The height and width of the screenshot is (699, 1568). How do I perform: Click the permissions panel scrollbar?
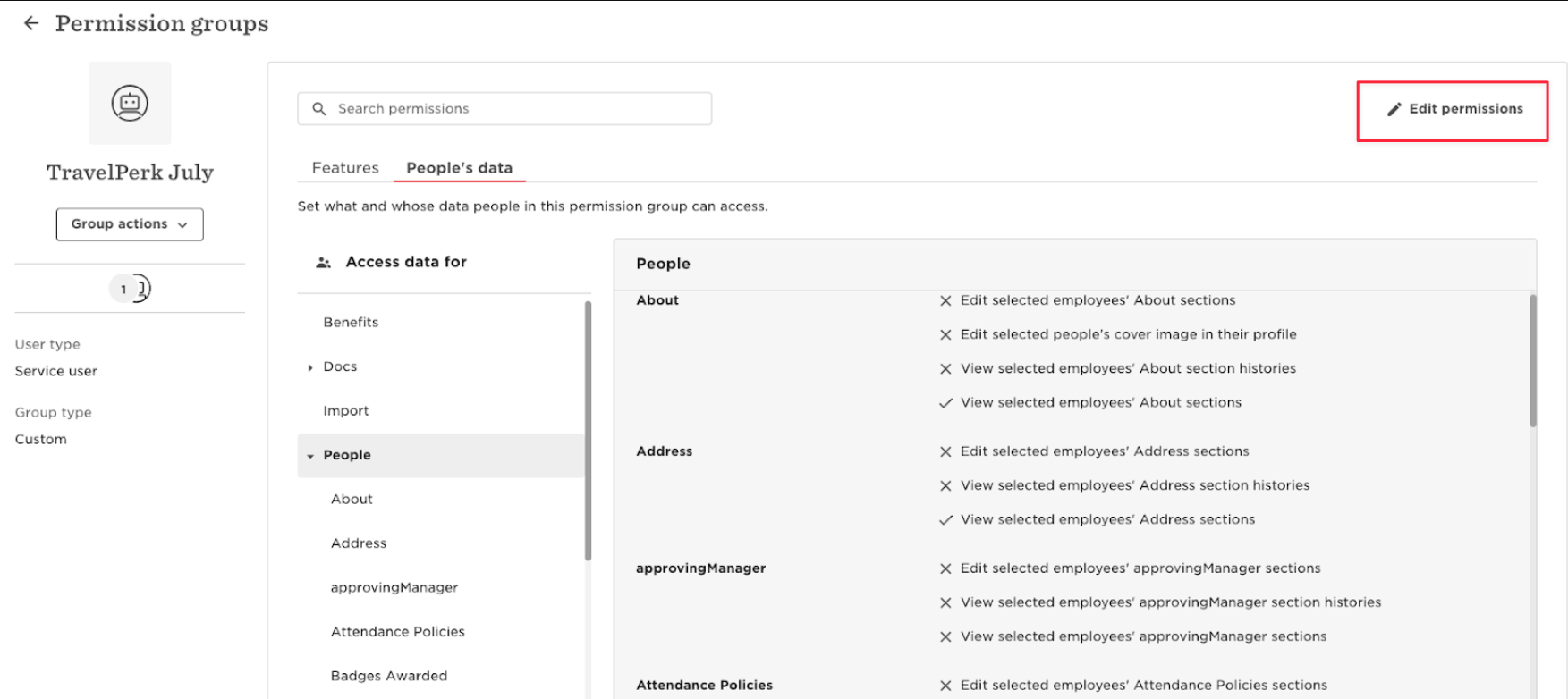pyautogui.click(x=1532, y=361)
